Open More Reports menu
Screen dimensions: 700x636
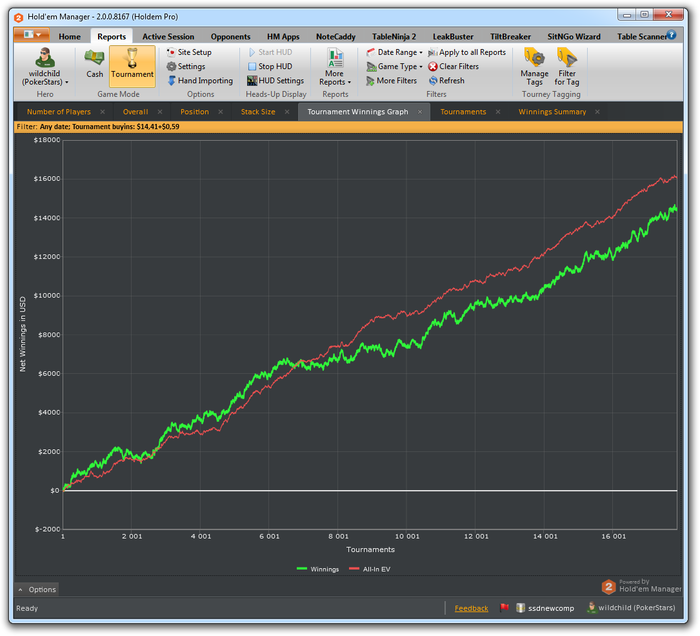pos(335,67)
